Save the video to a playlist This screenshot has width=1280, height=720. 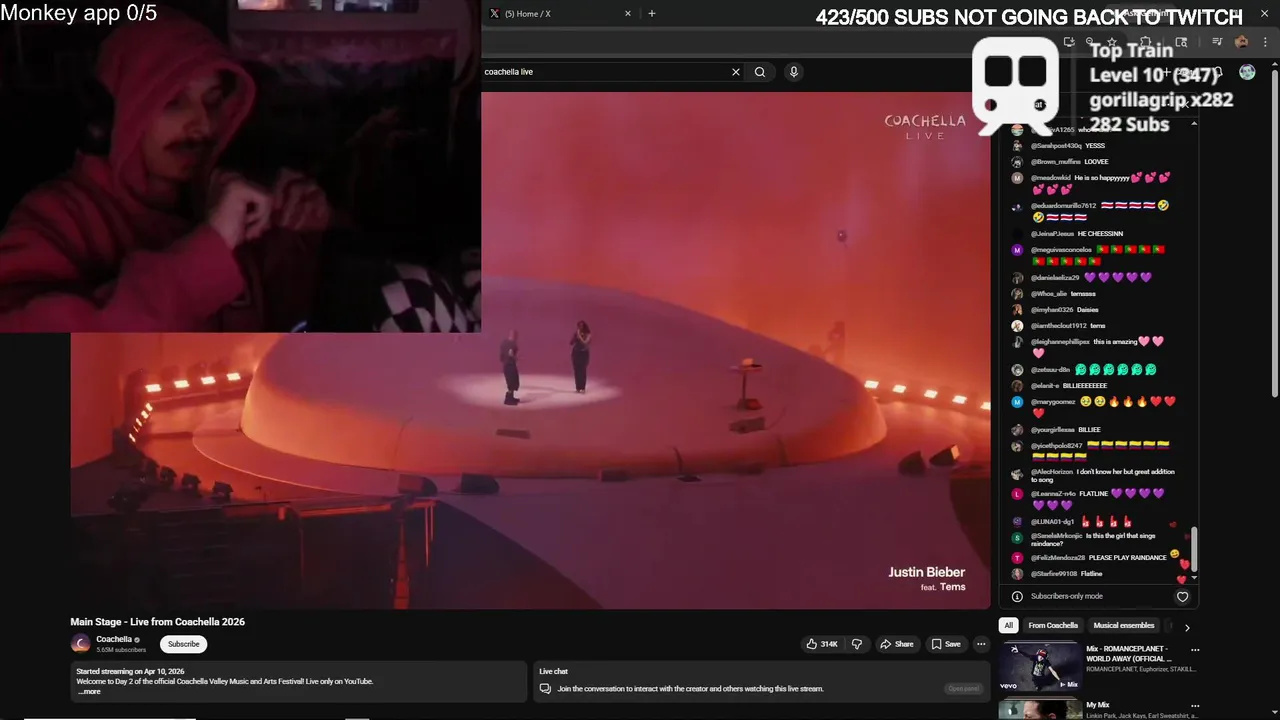[945, 644]
